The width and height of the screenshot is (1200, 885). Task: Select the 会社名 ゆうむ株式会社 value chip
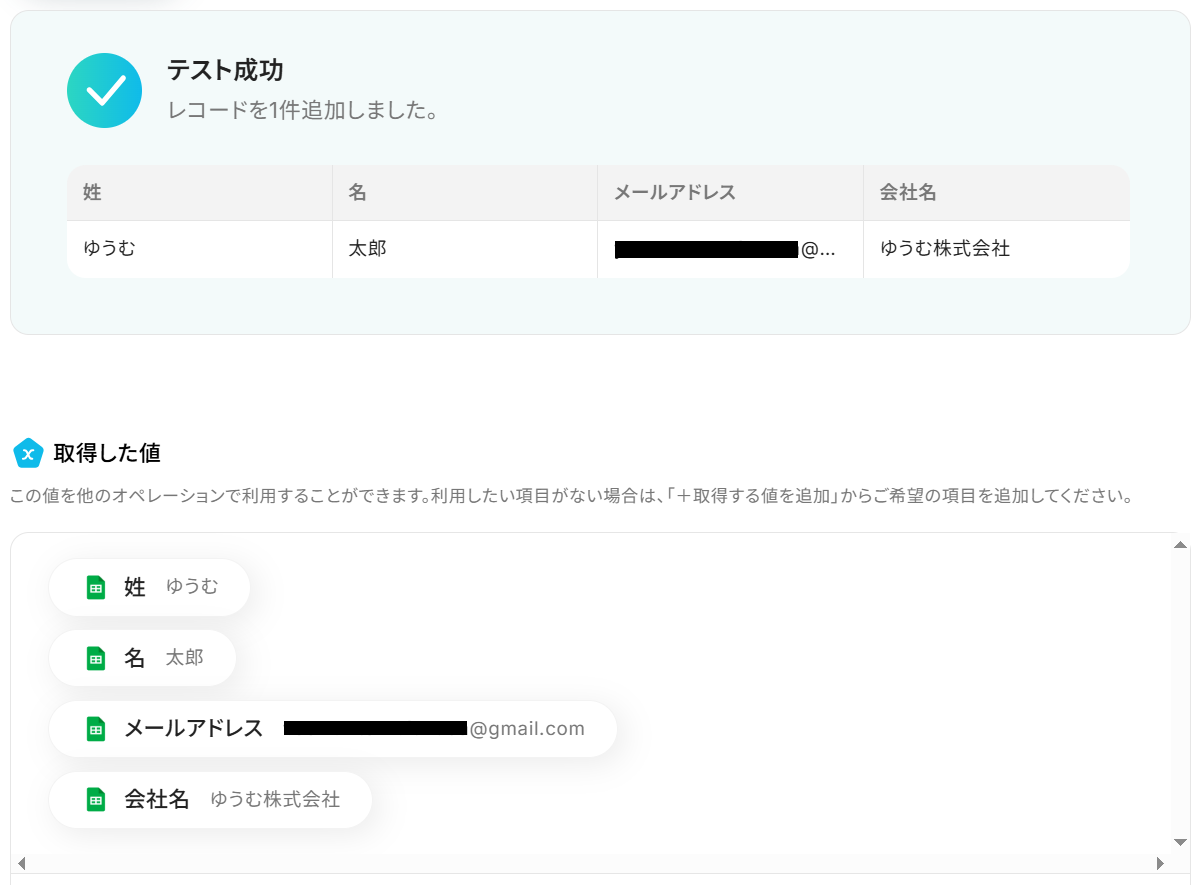click(210, 800)
